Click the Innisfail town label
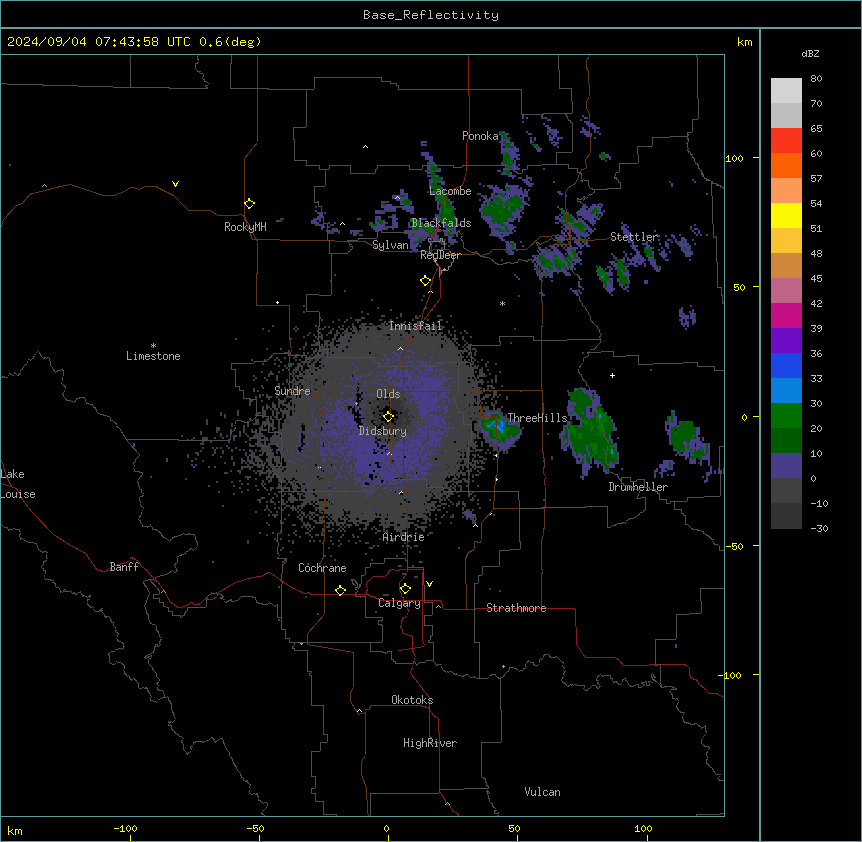The image size is (862, 842). click(x=416, y=326)
